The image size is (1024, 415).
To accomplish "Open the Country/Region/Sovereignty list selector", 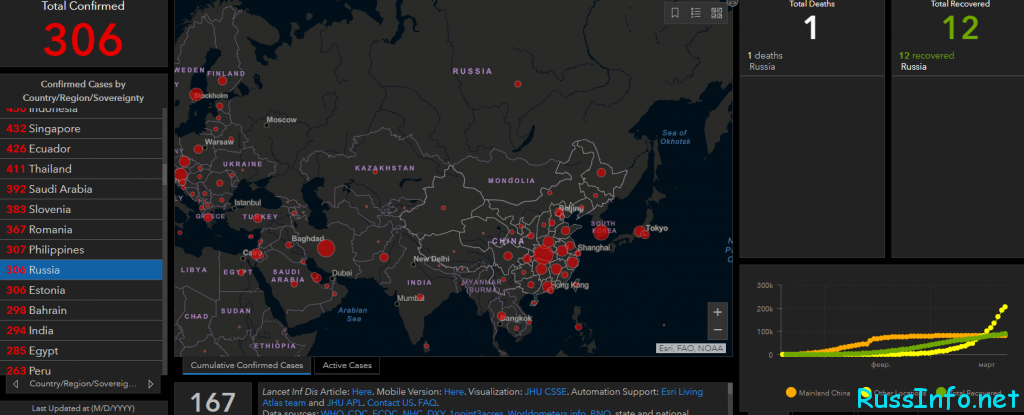I will coord(83,384).
